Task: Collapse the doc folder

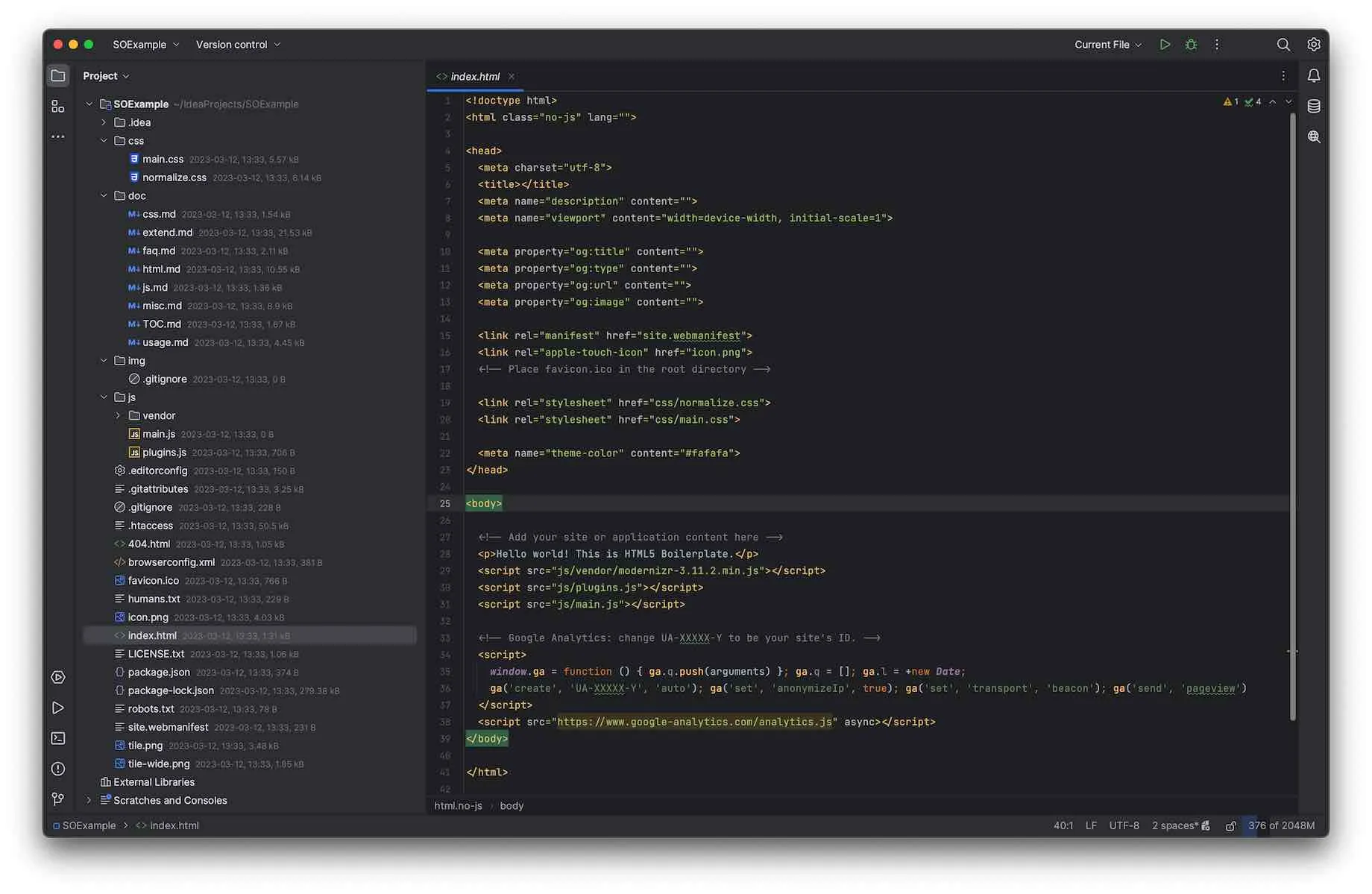Action: point(104,196)
